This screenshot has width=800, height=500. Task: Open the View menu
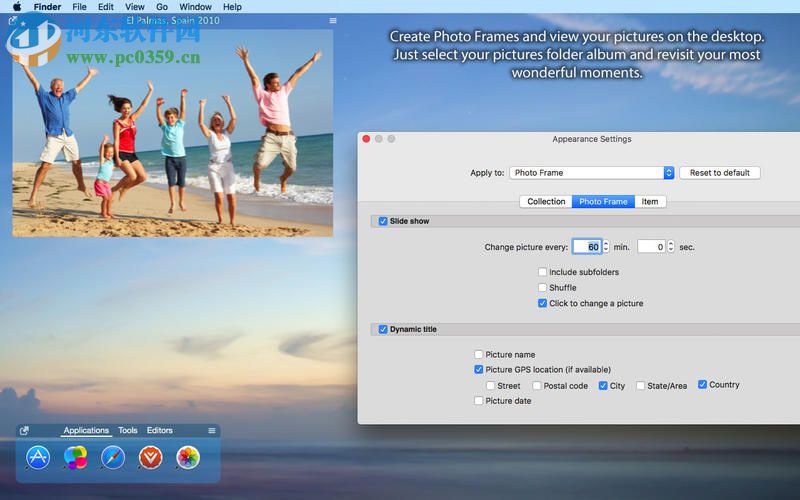135,7
